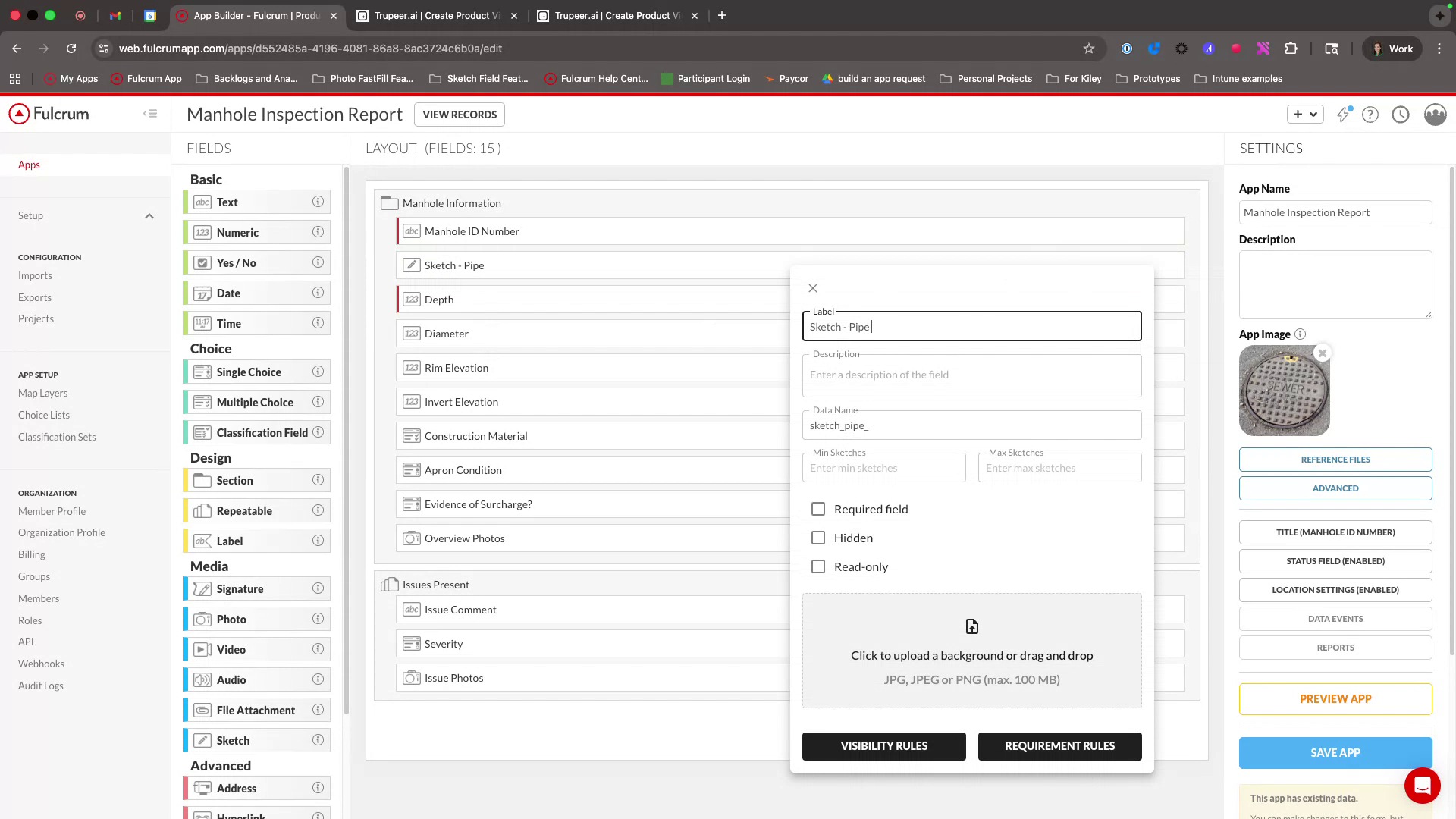Screen dimensions: 1456x819
Task: Click to upload a background image
Action: (x=926, y=655)
